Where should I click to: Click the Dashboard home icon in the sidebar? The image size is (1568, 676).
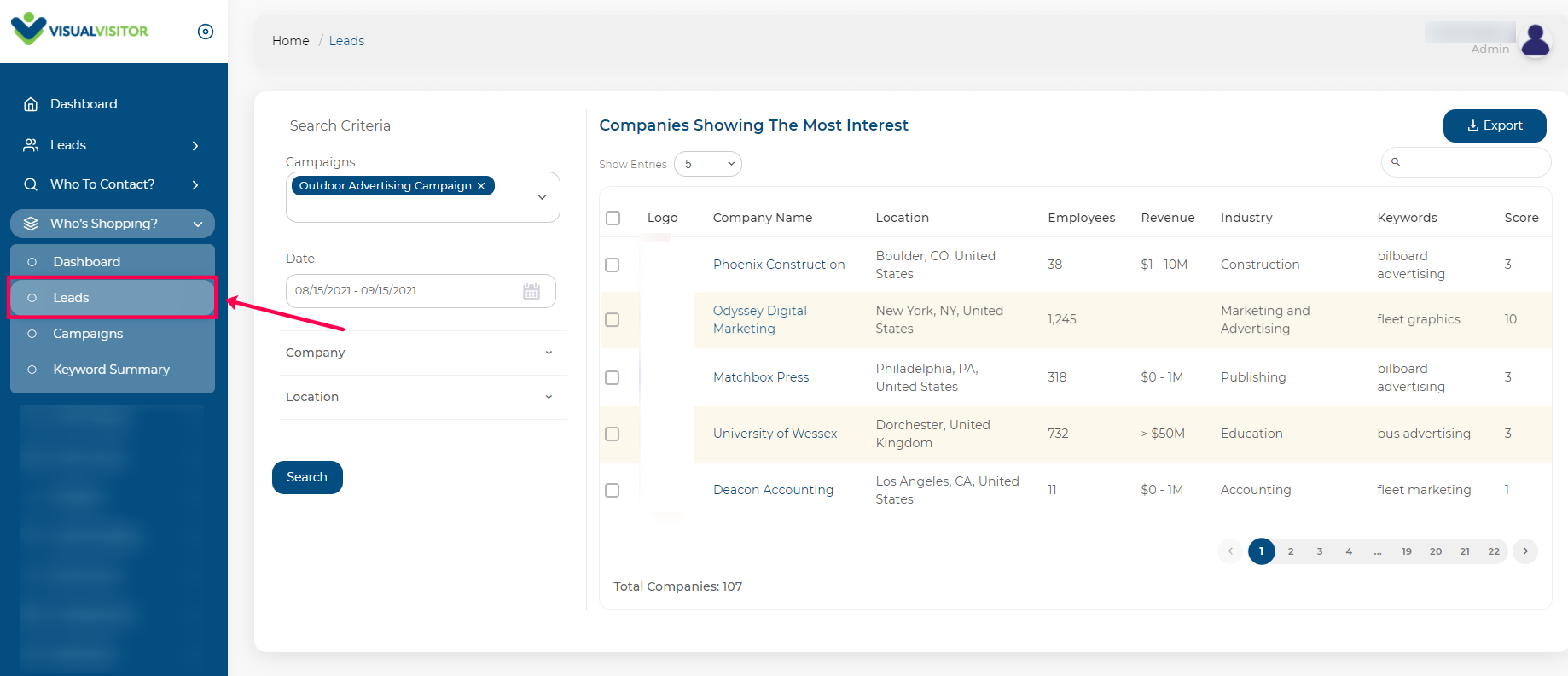click(31, 104)
